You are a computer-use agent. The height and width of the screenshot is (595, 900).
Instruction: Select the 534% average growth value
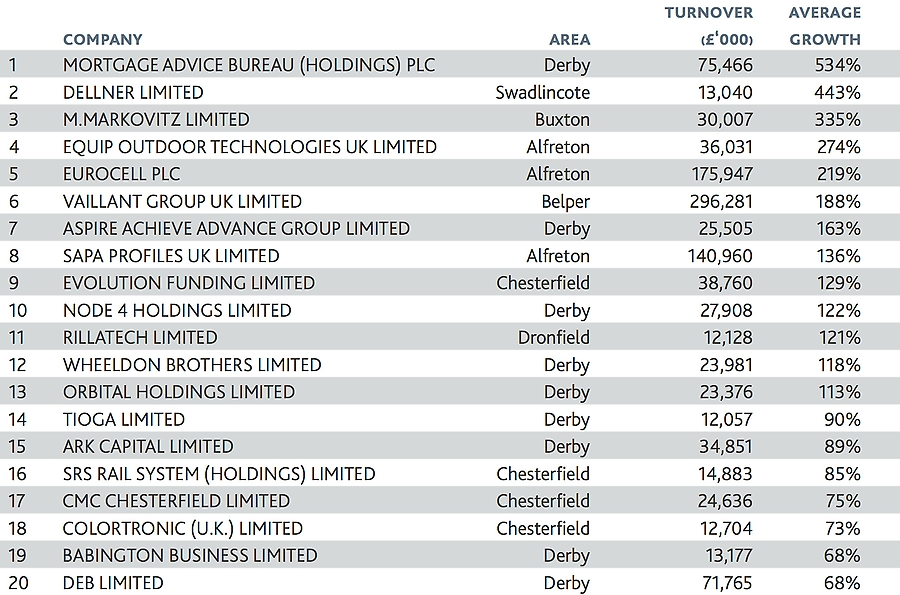838,65
